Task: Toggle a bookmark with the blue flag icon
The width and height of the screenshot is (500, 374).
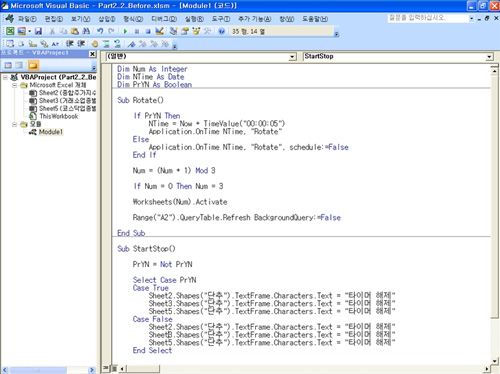Action: (132, 44)
